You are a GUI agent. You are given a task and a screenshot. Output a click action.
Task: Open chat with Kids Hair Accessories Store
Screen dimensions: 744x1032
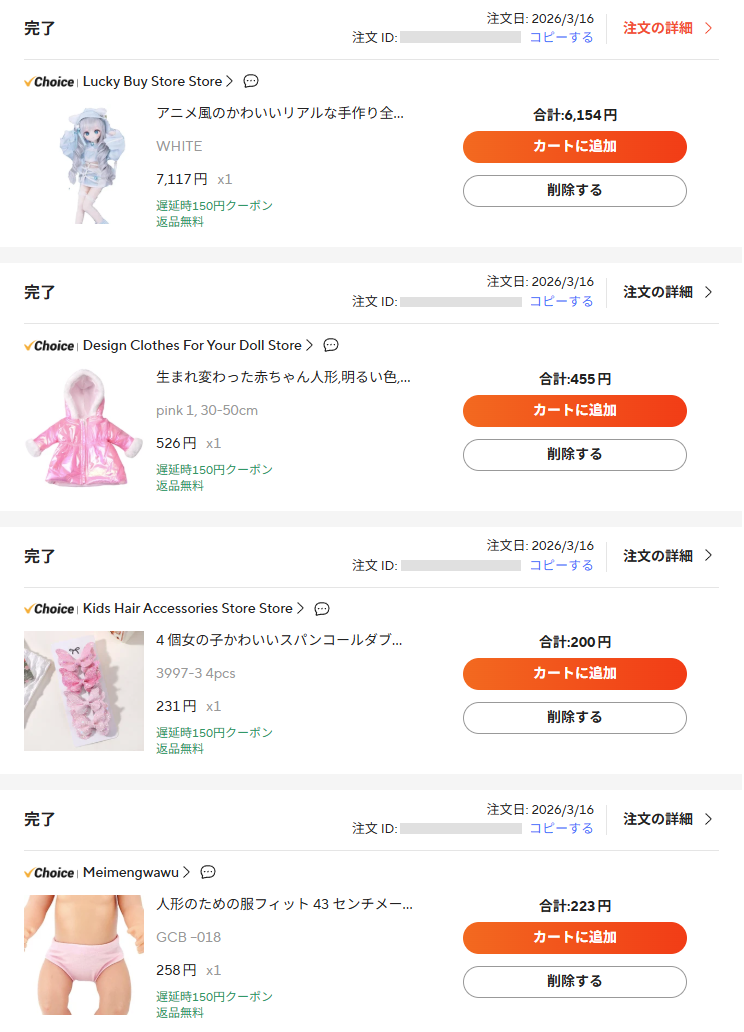(x=322, y=608)
